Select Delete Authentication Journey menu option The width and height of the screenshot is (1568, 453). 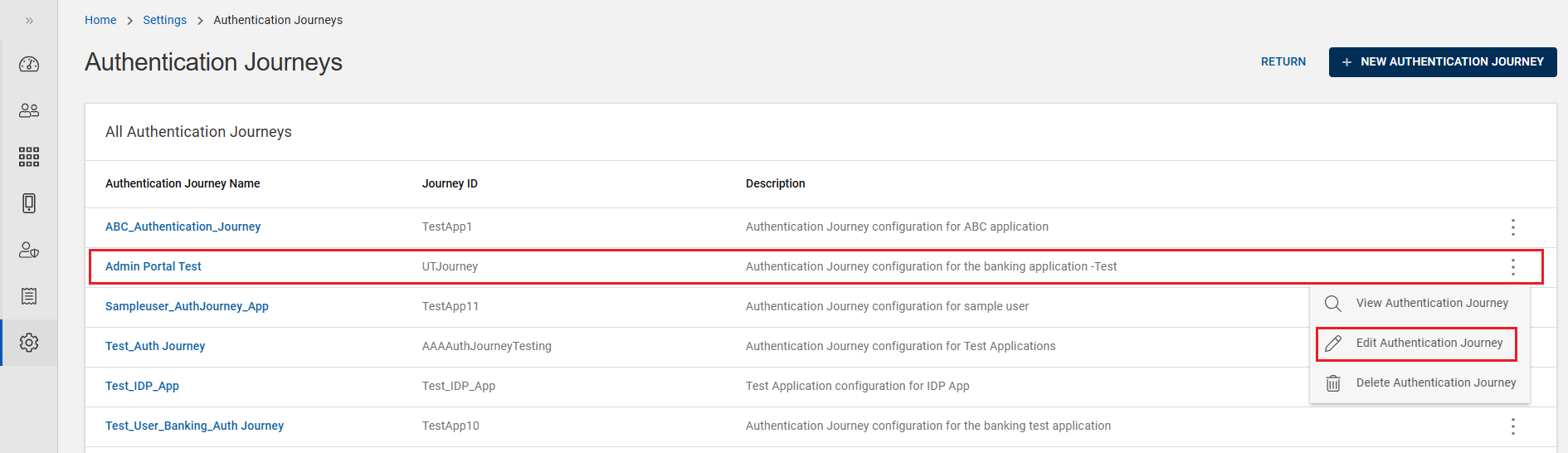pos(1435,383)
